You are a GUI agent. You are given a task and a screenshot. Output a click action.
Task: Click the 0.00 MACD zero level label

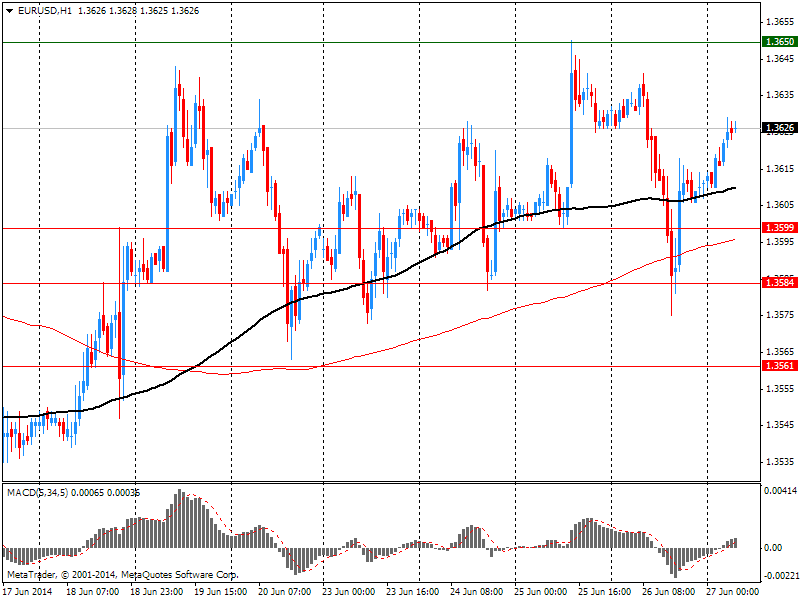773,548
